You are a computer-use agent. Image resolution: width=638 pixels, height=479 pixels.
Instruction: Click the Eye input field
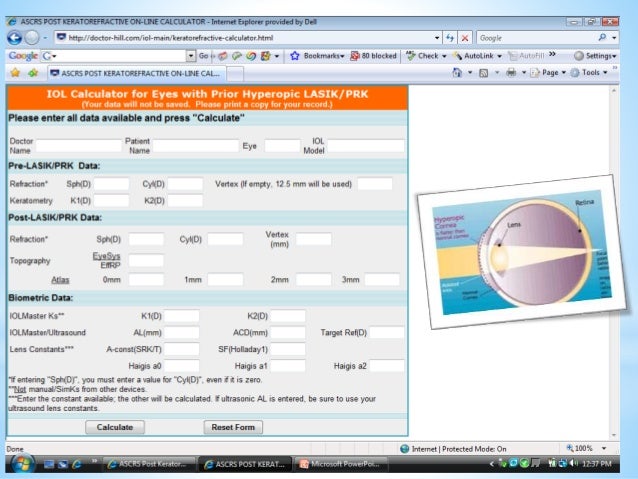point(282,146)
